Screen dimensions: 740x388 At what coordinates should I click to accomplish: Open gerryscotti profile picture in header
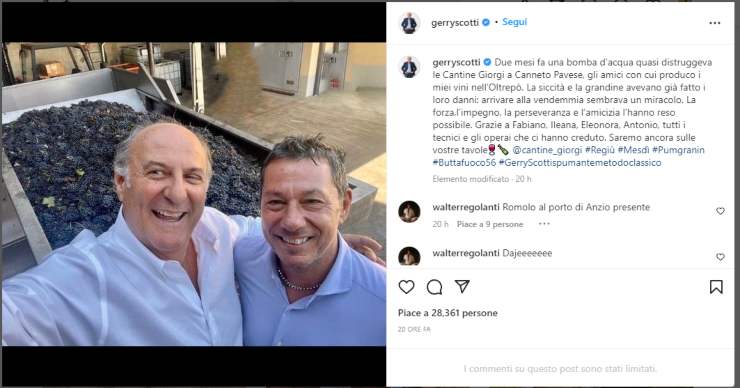point(409,23)
